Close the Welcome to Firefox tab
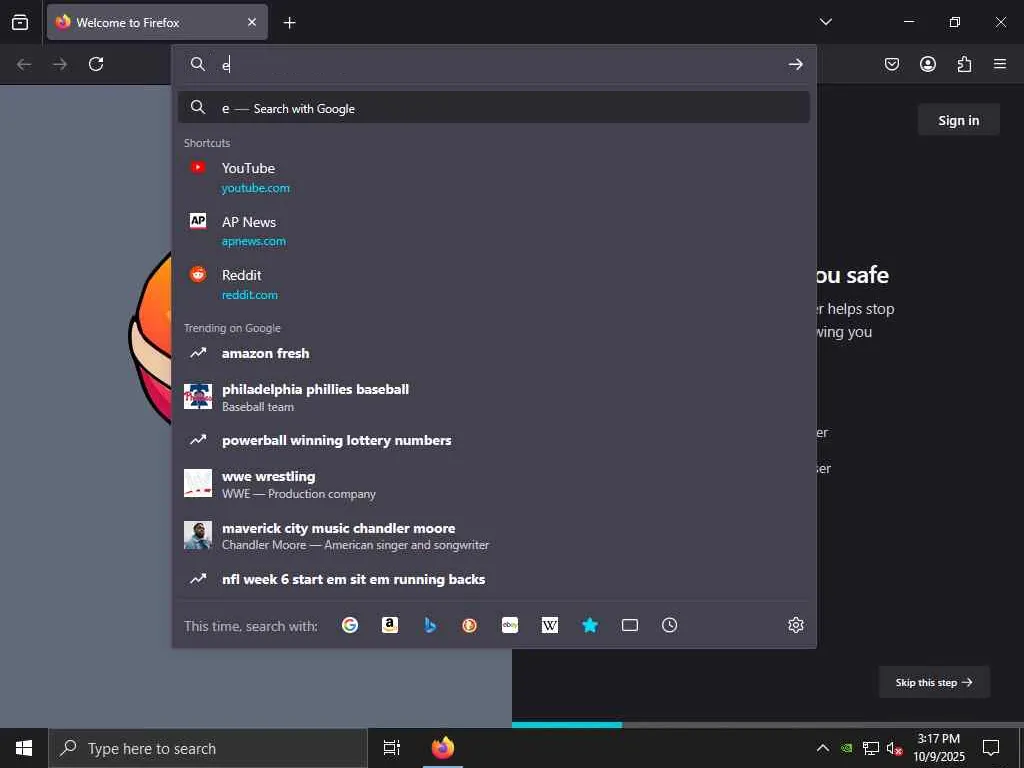The image size is (1024, 768). point(252,22)
